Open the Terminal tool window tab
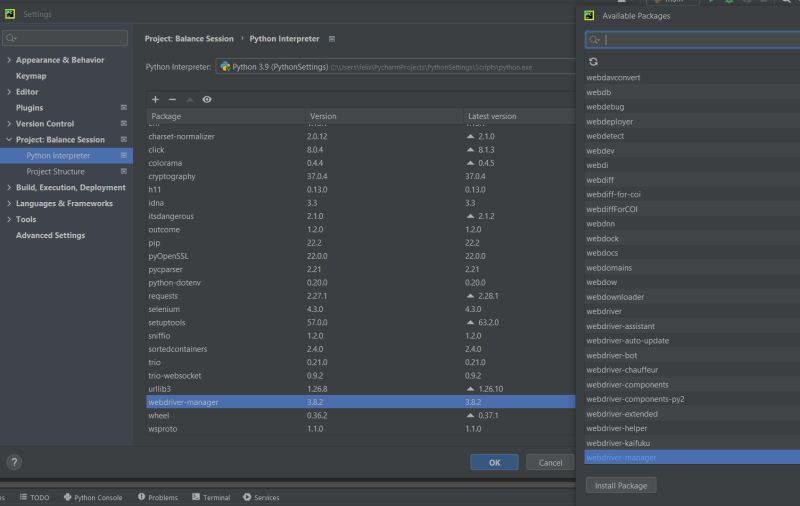The image size is (800, 506). [211, 497]
